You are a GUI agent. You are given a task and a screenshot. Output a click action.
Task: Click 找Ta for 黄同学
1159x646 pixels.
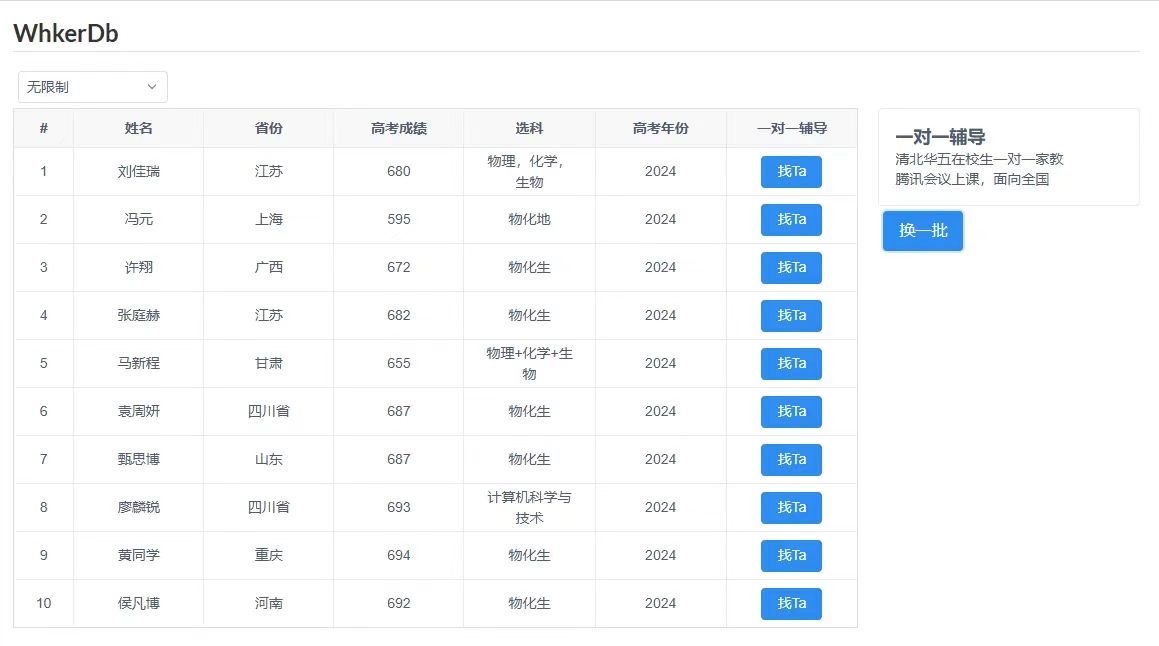(791, 556)
